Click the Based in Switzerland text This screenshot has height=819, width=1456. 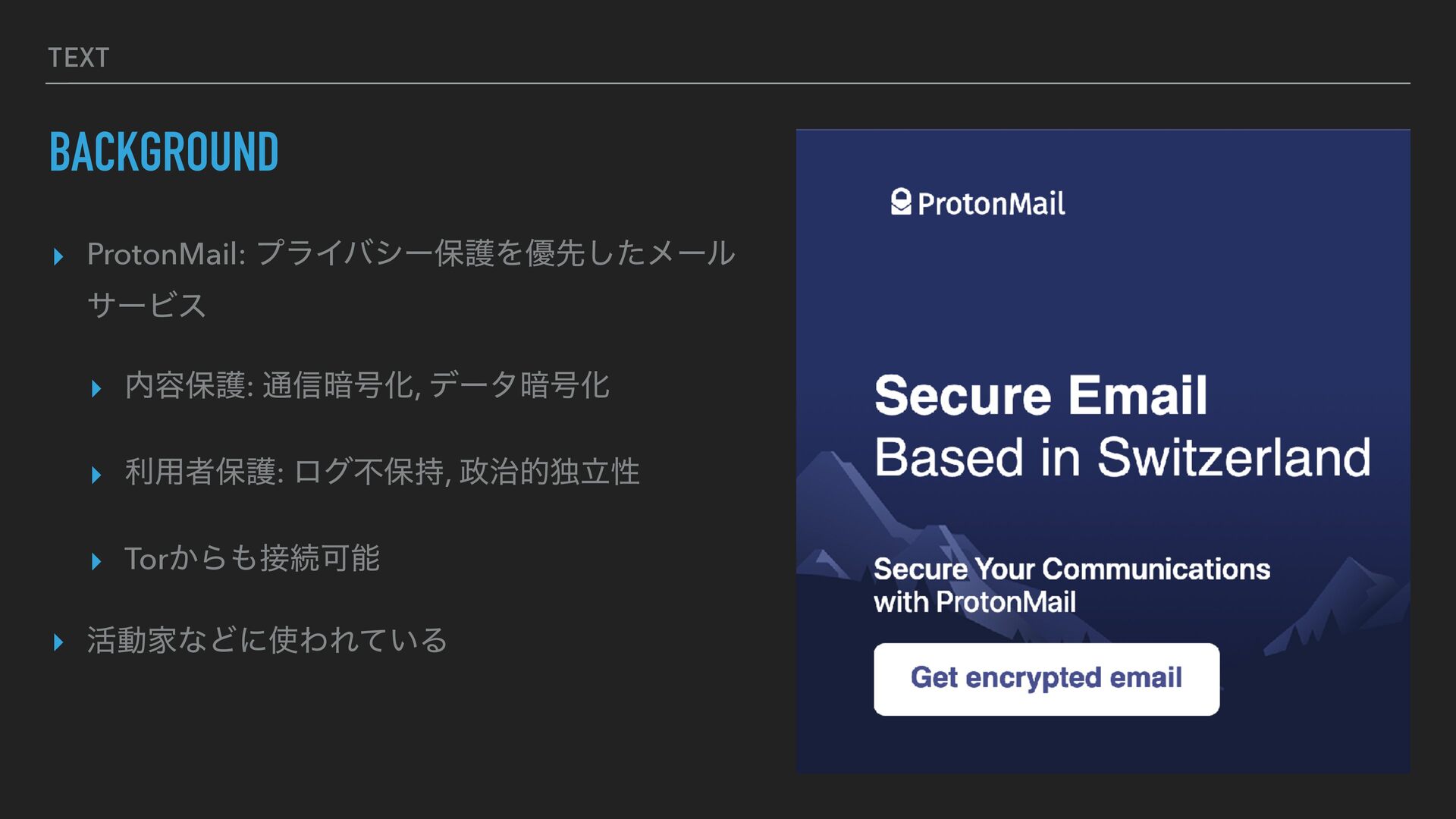pyautogui.click(x=1122, y=457)
